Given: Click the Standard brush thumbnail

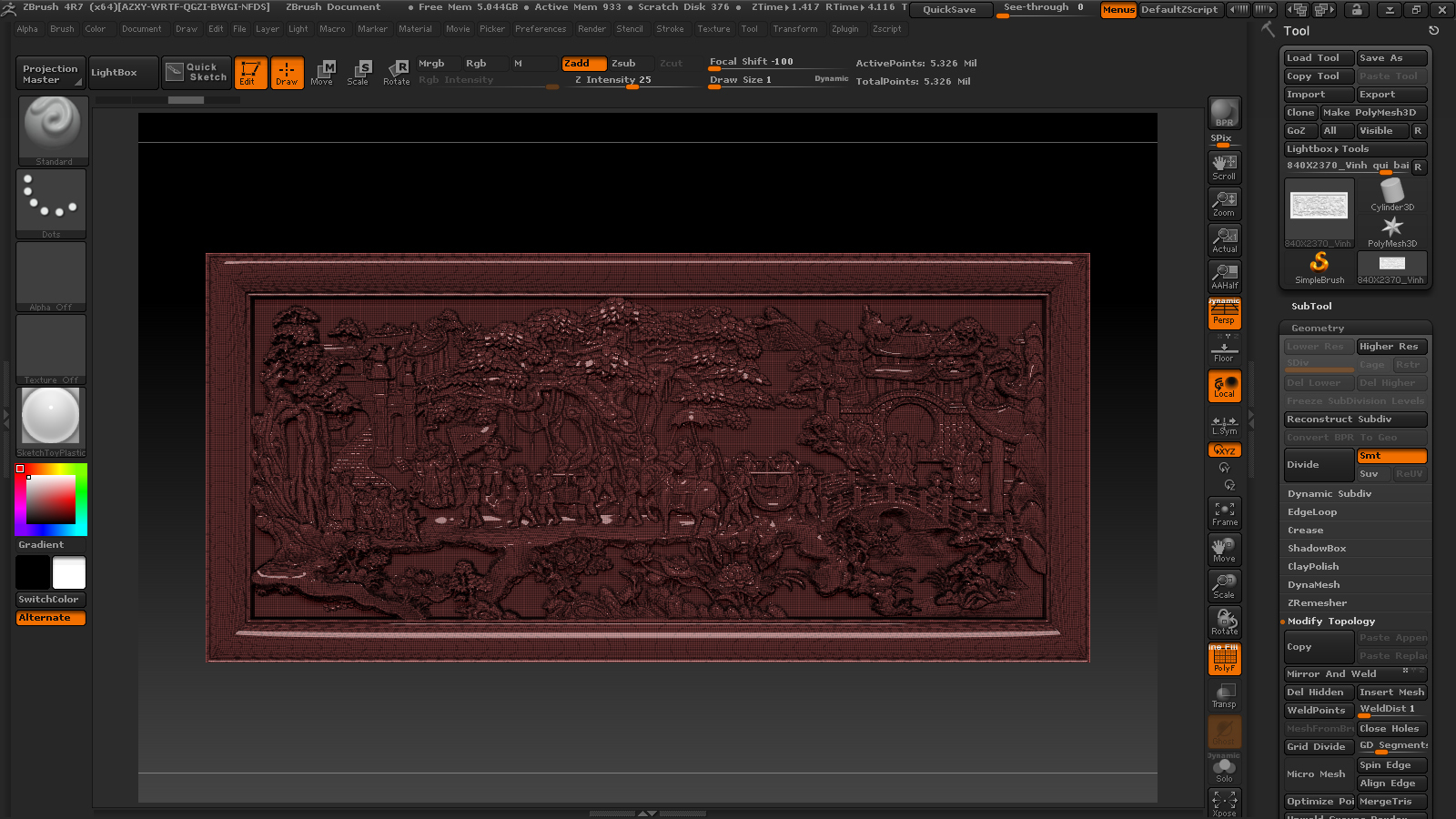Looking at the screenshot, I should click(53, 130).
